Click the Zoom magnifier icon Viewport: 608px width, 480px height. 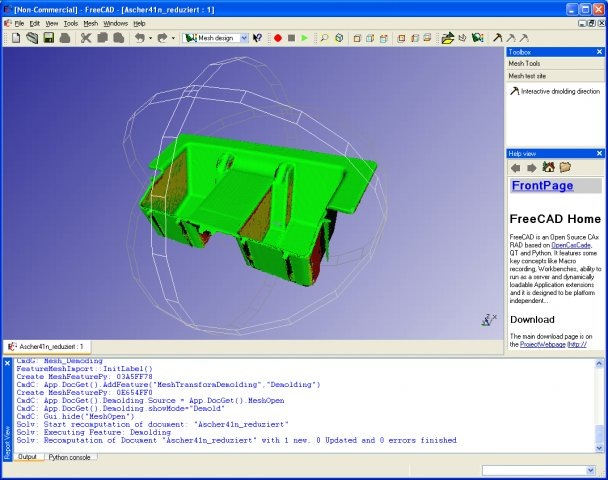324,38
